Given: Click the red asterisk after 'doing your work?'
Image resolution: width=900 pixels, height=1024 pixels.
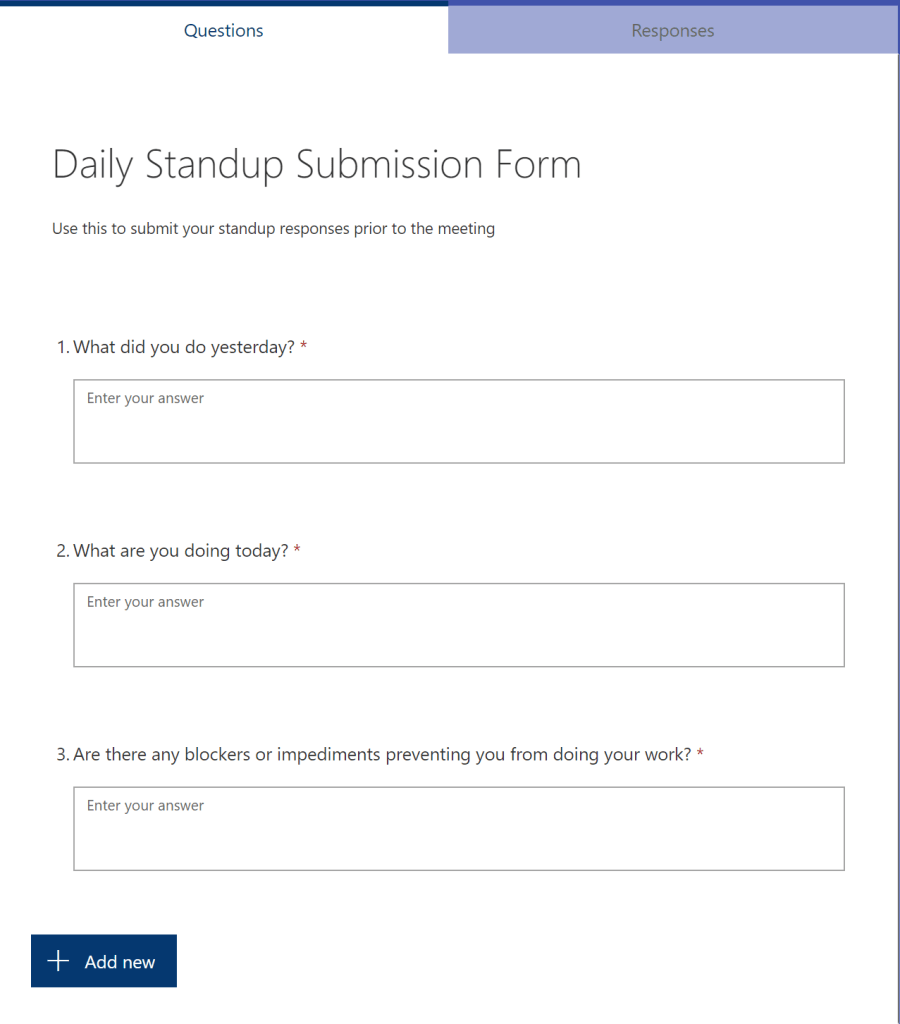Looking at the screenshot, I should (x=700, y=755).
